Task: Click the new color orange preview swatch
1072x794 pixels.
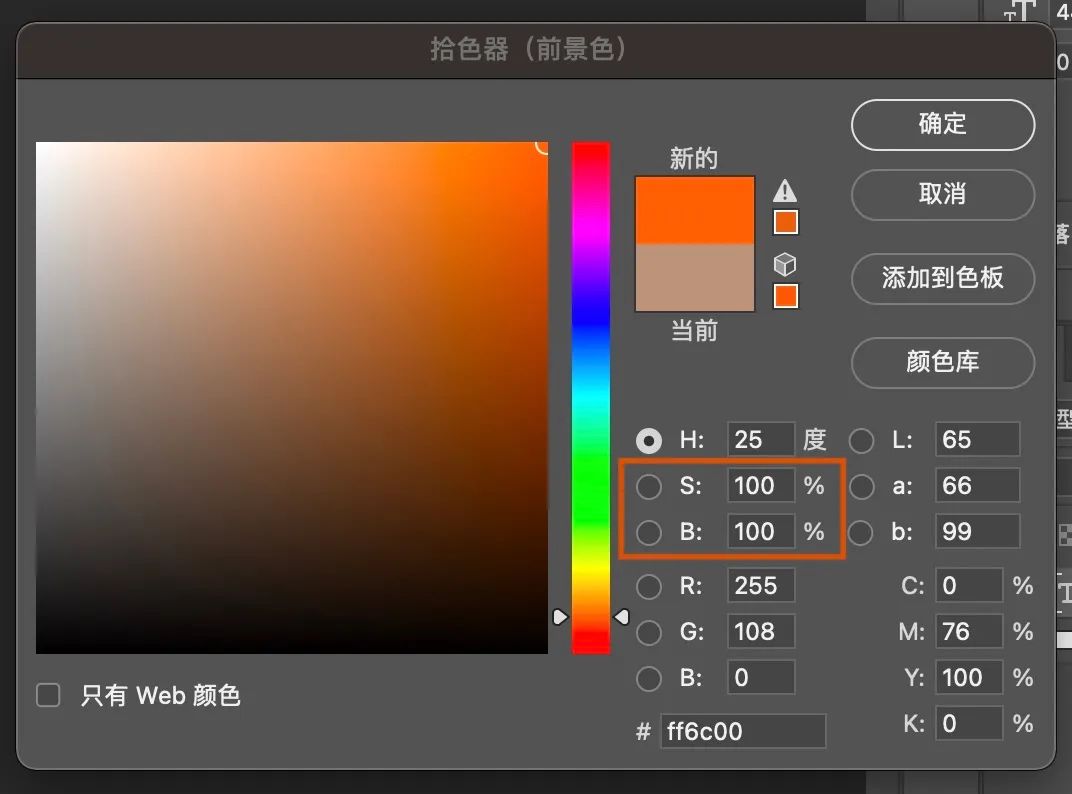Action: pyautogui.click(x=695, y=210)
